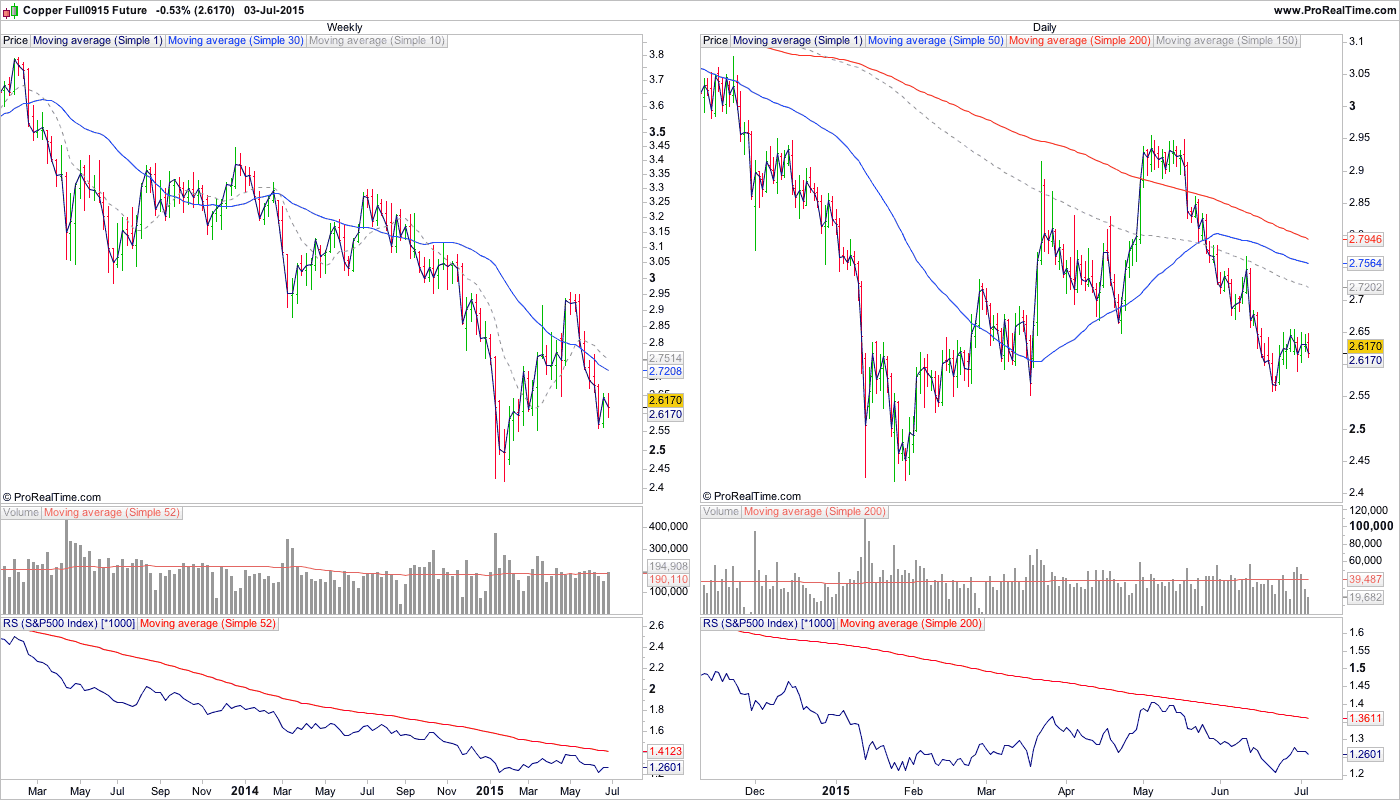Select Moving average (Simple 200) in Daily RS panel
The height and width of the screenshot is (800, 1400).
click(911, 623)
